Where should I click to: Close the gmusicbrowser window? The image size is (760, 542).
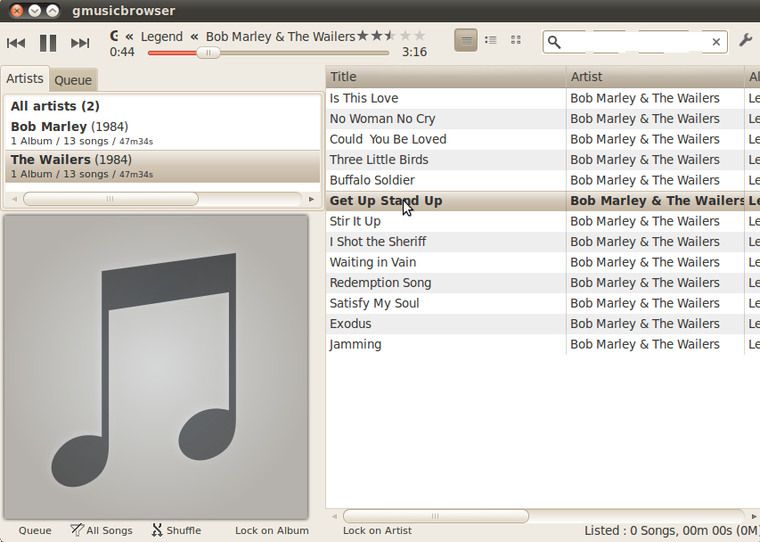click(x=16, y=10)
